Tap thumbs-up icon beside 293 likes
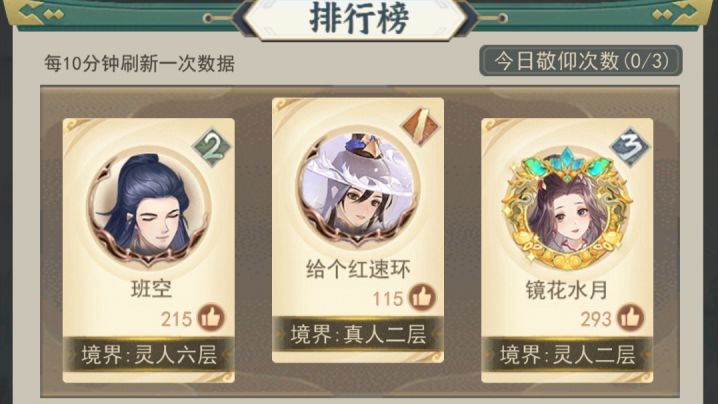 pyautogui.click(x=630, y=318)
